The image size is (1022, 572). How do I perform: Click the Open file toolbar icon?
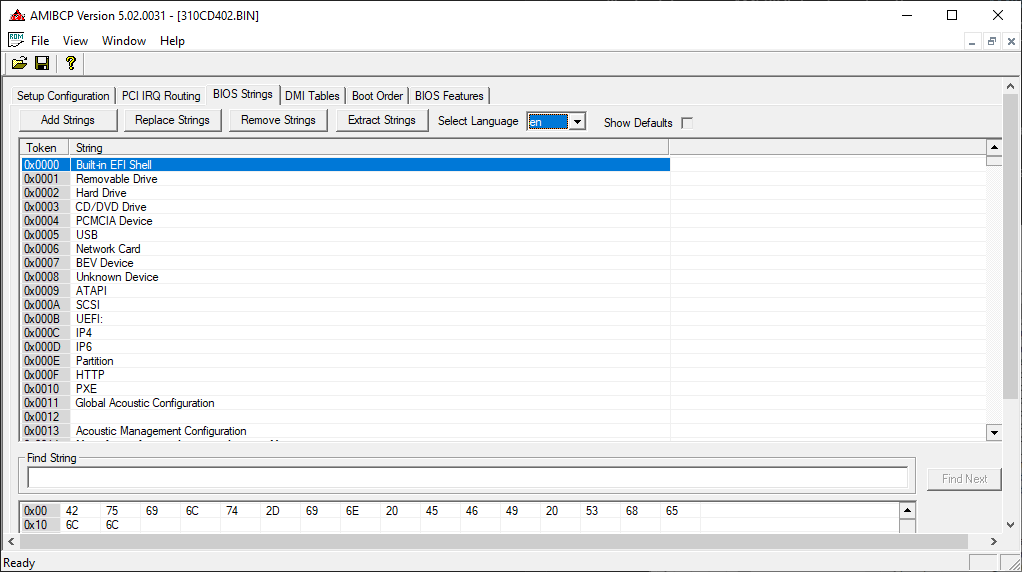[x=20, y=63]
